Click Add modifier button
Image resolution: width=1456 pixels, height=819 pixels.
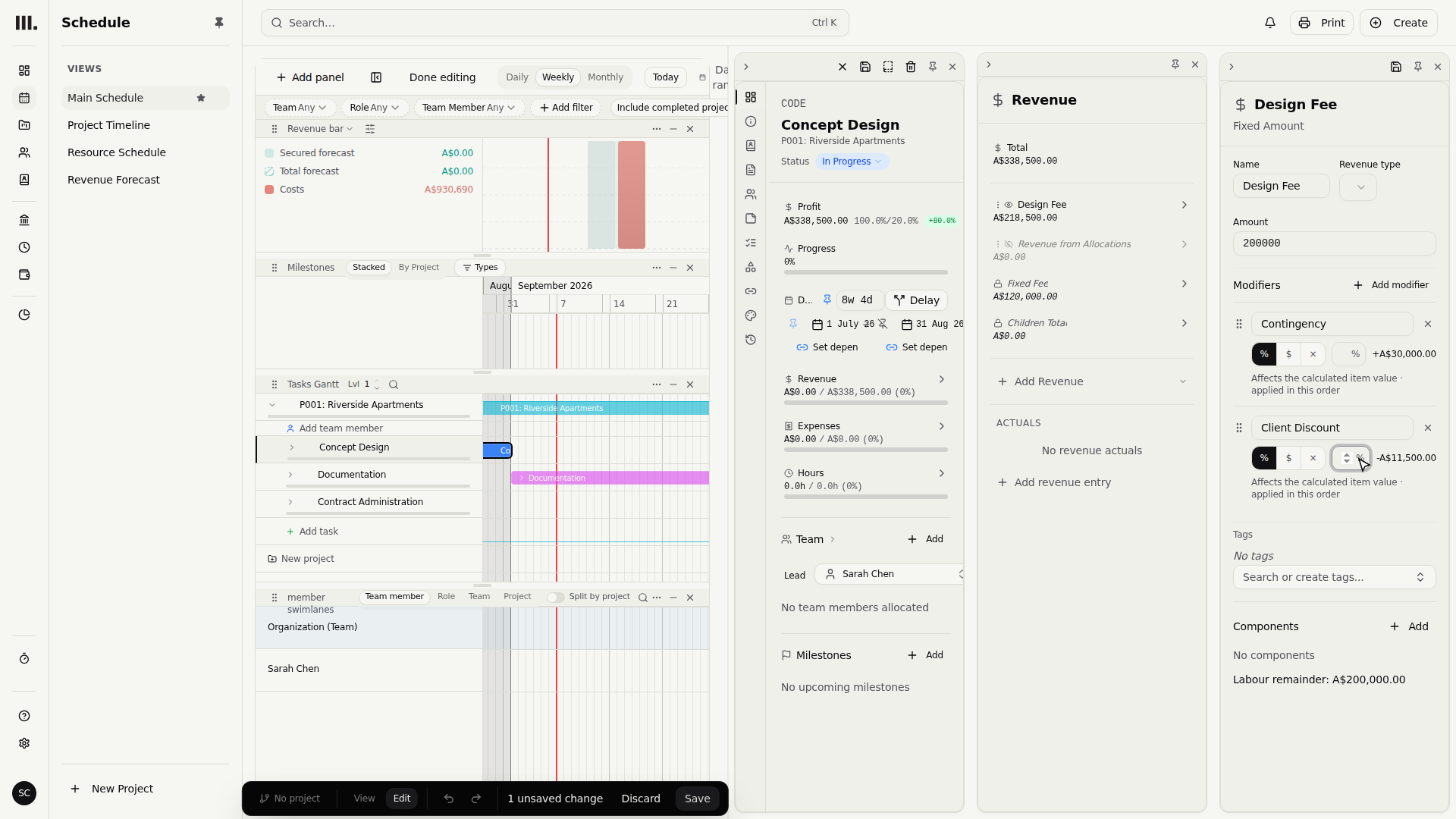point(1392,285)
